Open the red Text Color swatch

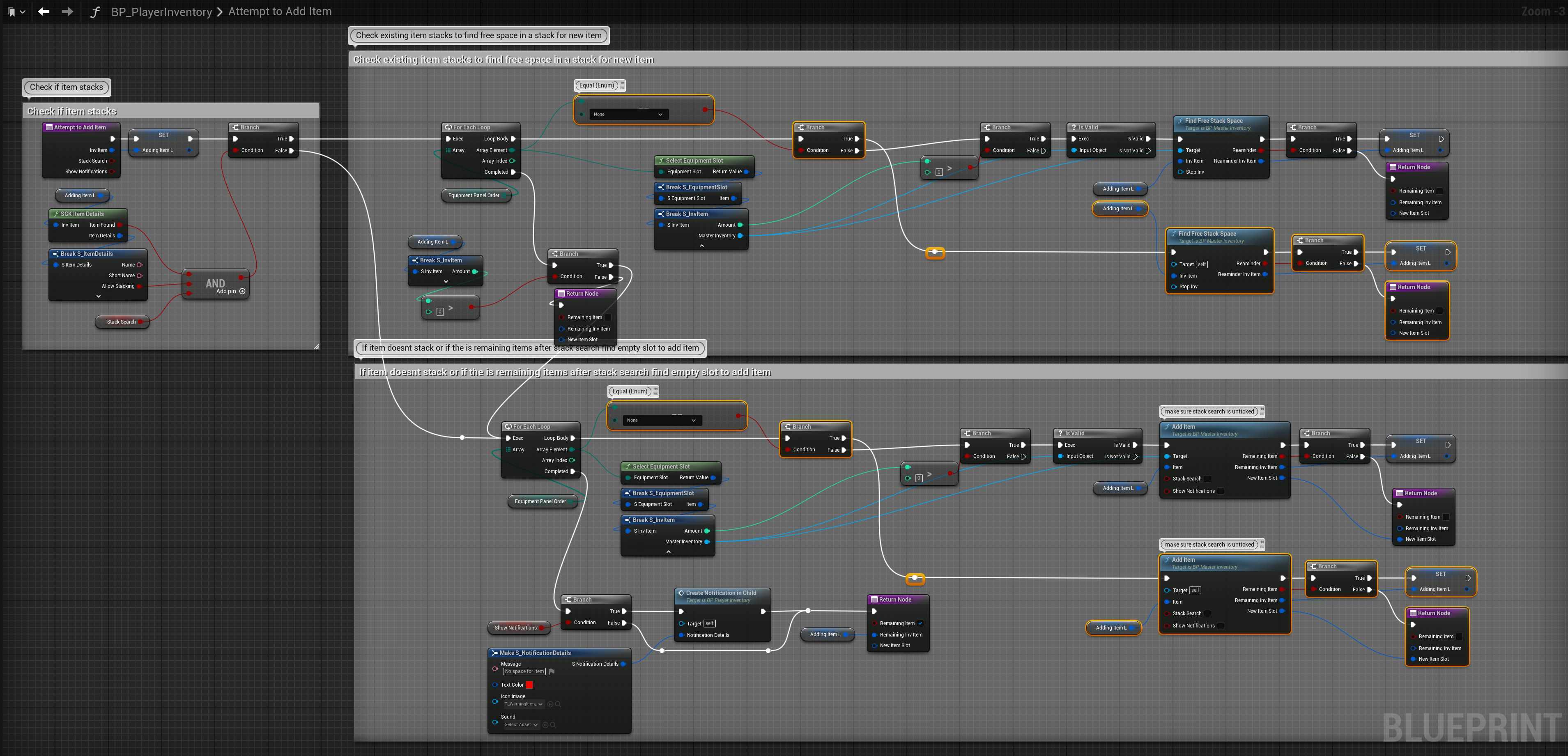[529, 685]
